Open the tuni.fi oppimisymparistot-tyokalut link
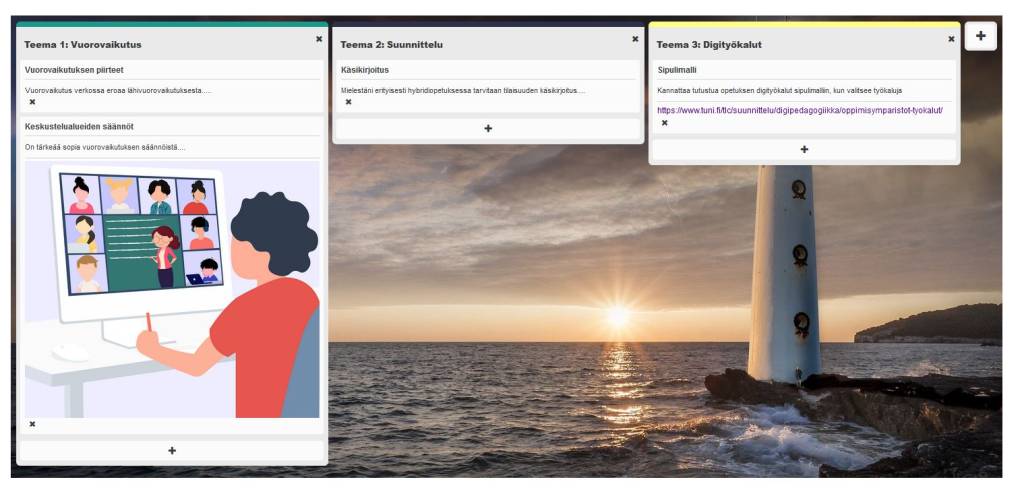Image resolution: width=1024 pixels, height=488 pixels. pyautogui.click(x=799, y=110)
